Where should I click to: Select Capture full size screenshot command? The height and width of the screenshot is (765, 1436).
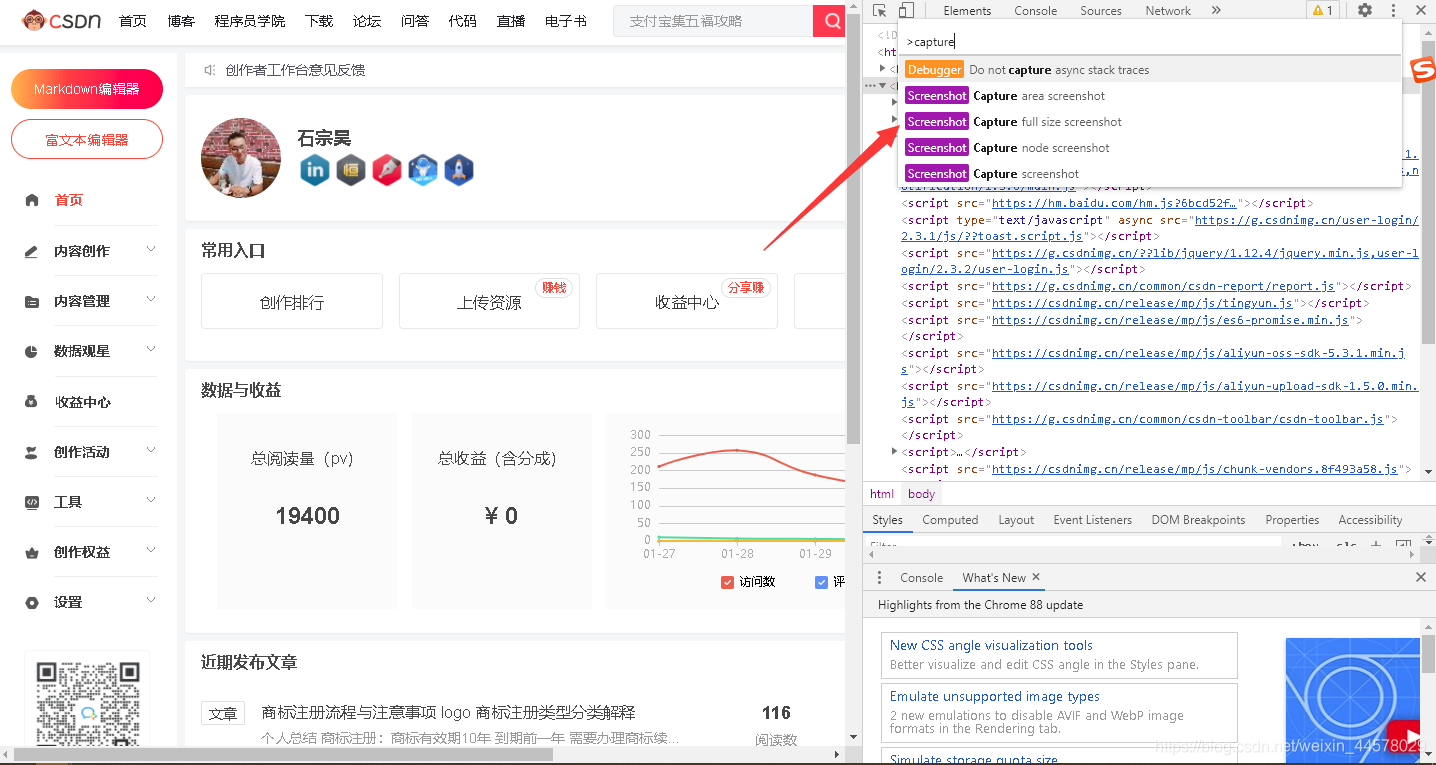tap(1150, 122)
